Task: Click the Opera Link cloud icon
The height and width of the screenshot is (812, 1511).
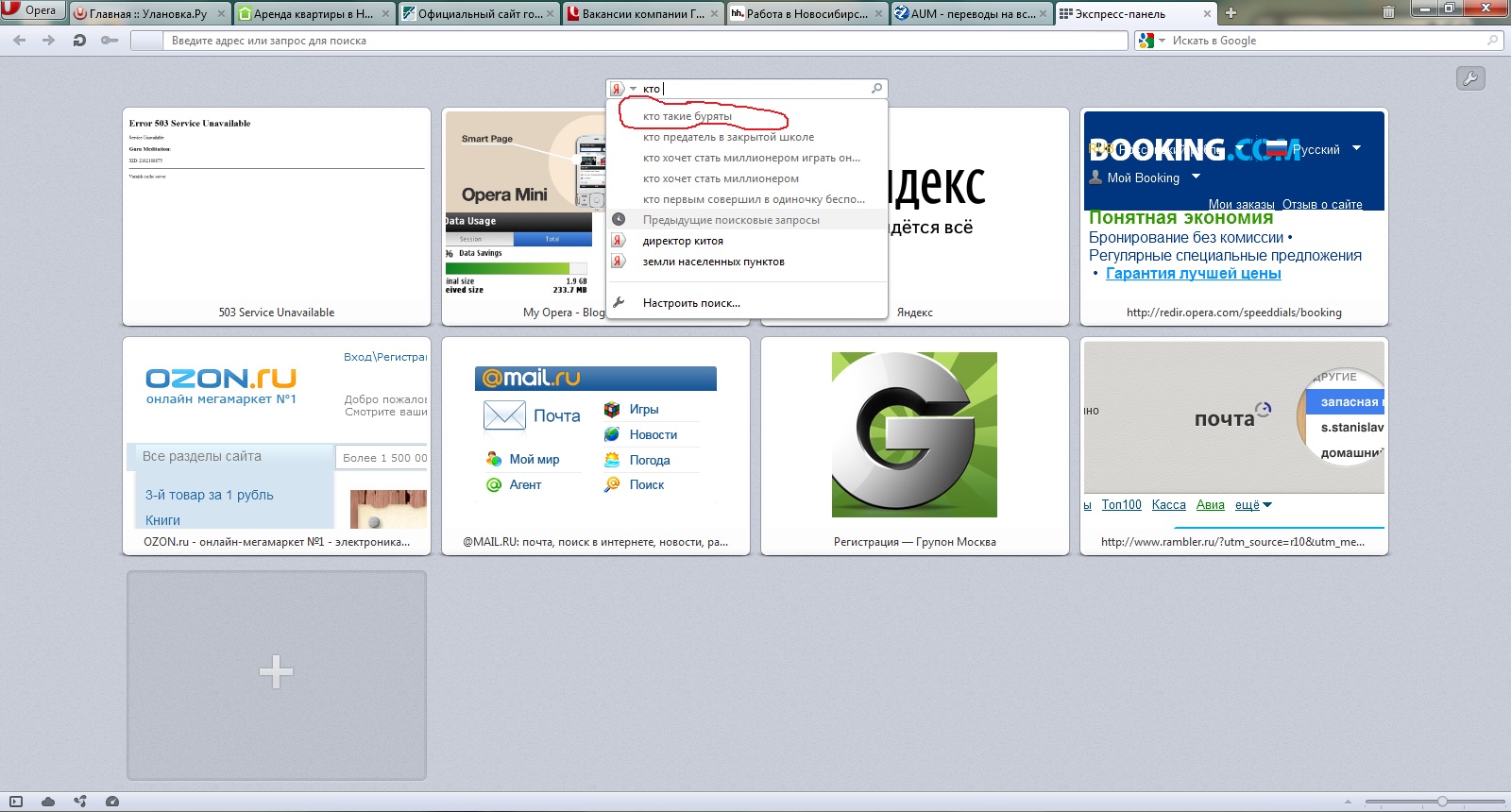Action: 48,802
